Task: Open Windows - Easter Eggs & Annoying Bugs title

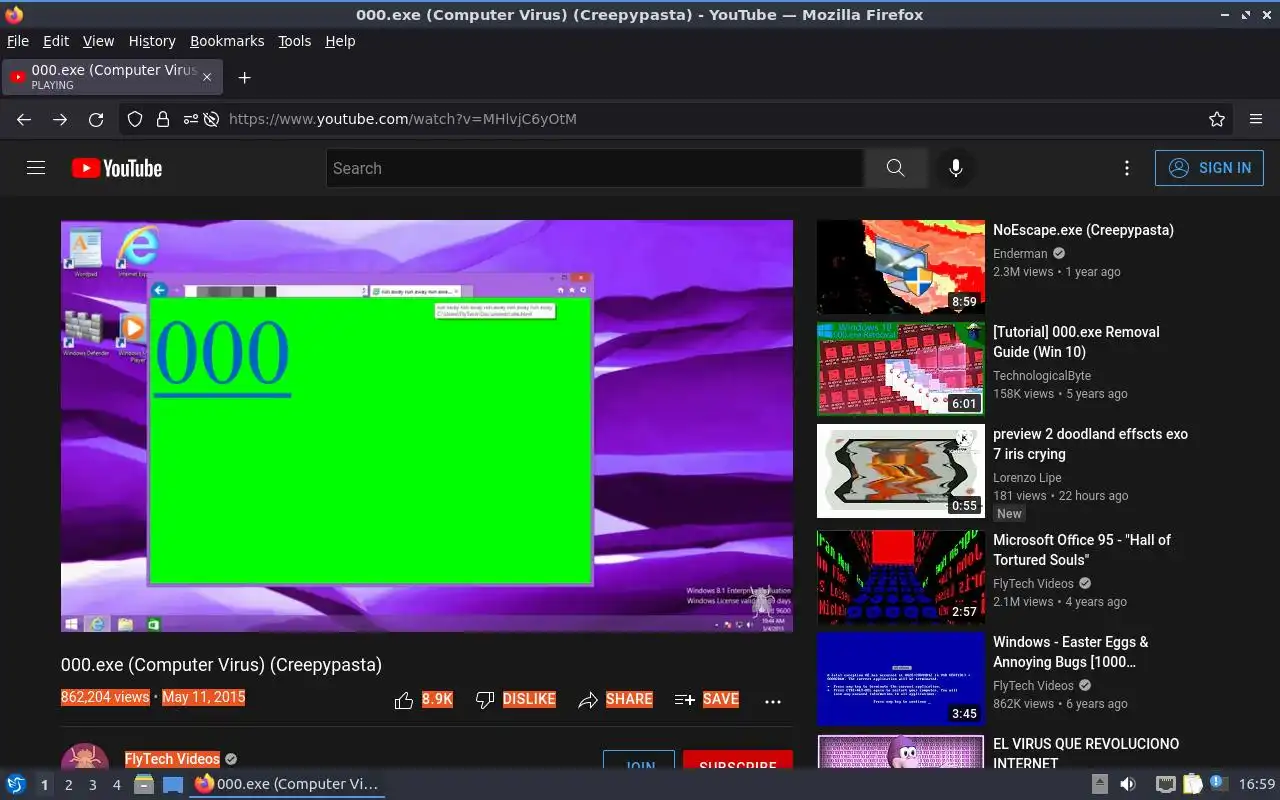Action: coord(1071,652)
